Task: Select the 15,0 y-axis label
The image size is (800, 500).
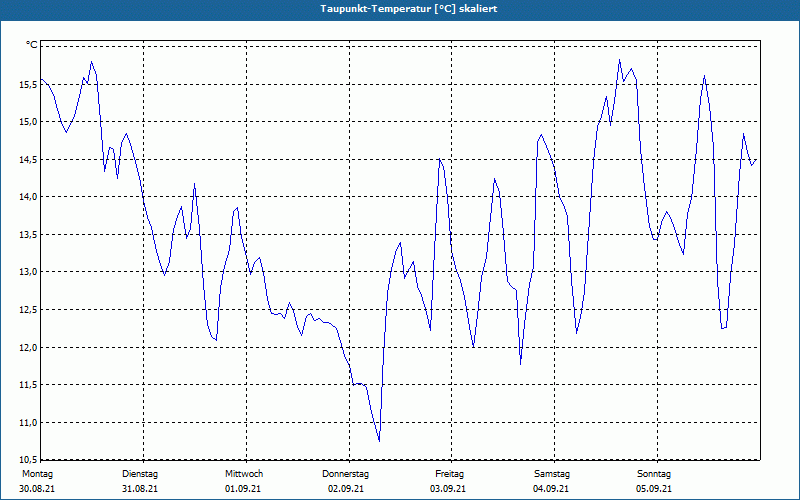Action: [28, 122]
